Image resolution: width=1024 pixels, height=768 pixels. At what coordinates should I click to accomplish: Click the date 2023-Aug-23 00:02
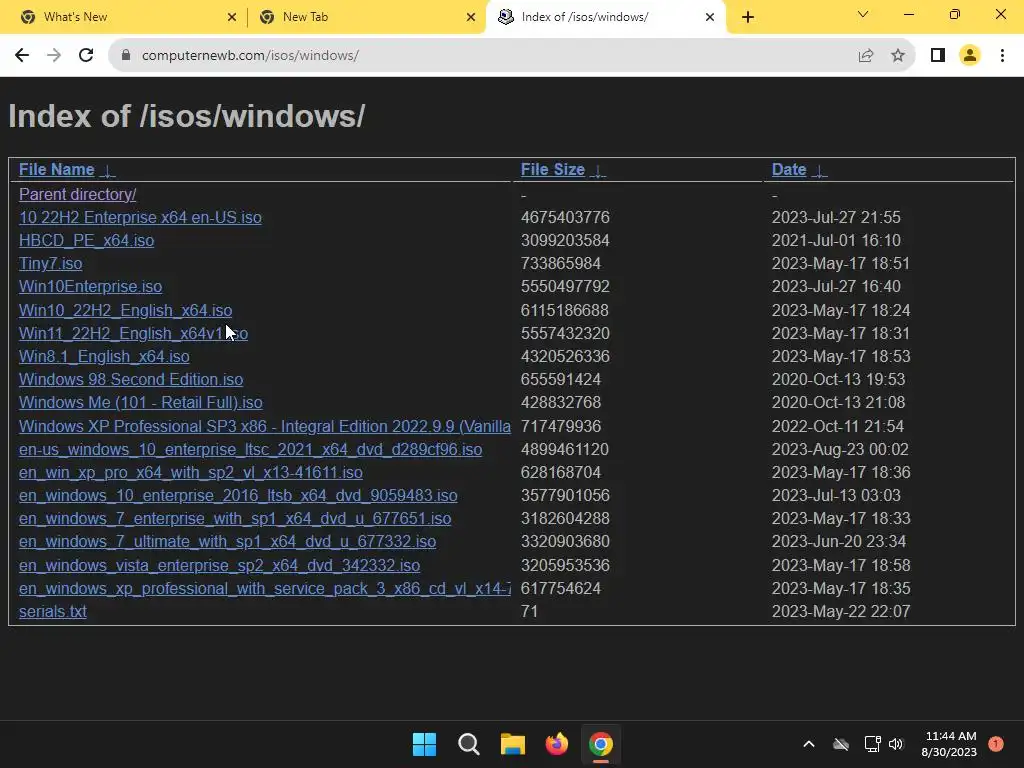click(x=840, y=449)
